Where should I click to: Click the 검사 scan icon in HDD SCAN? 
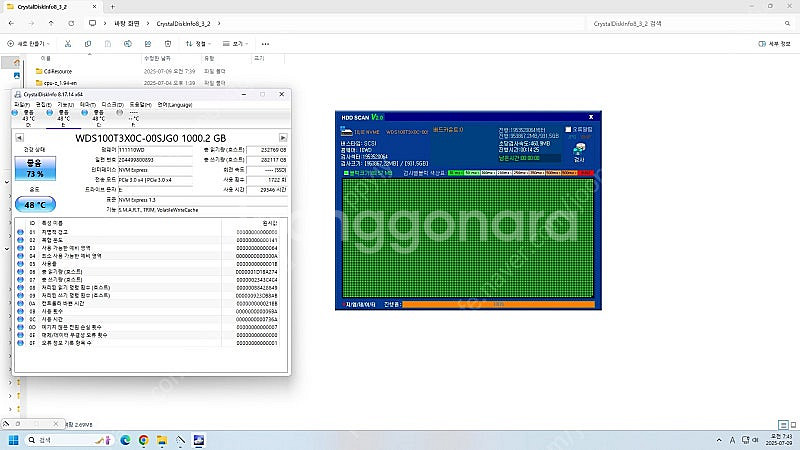click(x=579, y=152)
